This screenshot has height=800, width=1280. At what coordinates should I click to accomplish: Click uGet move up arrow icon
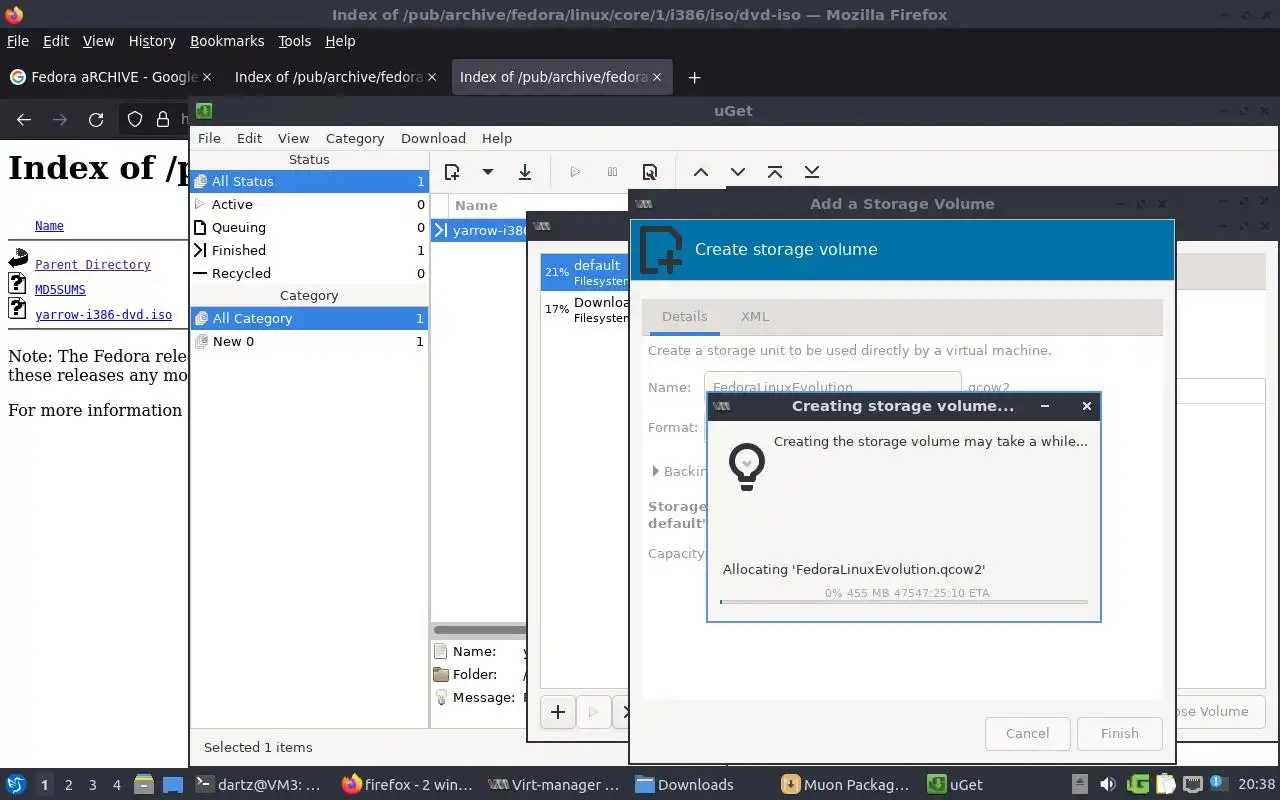pos(701,172)
